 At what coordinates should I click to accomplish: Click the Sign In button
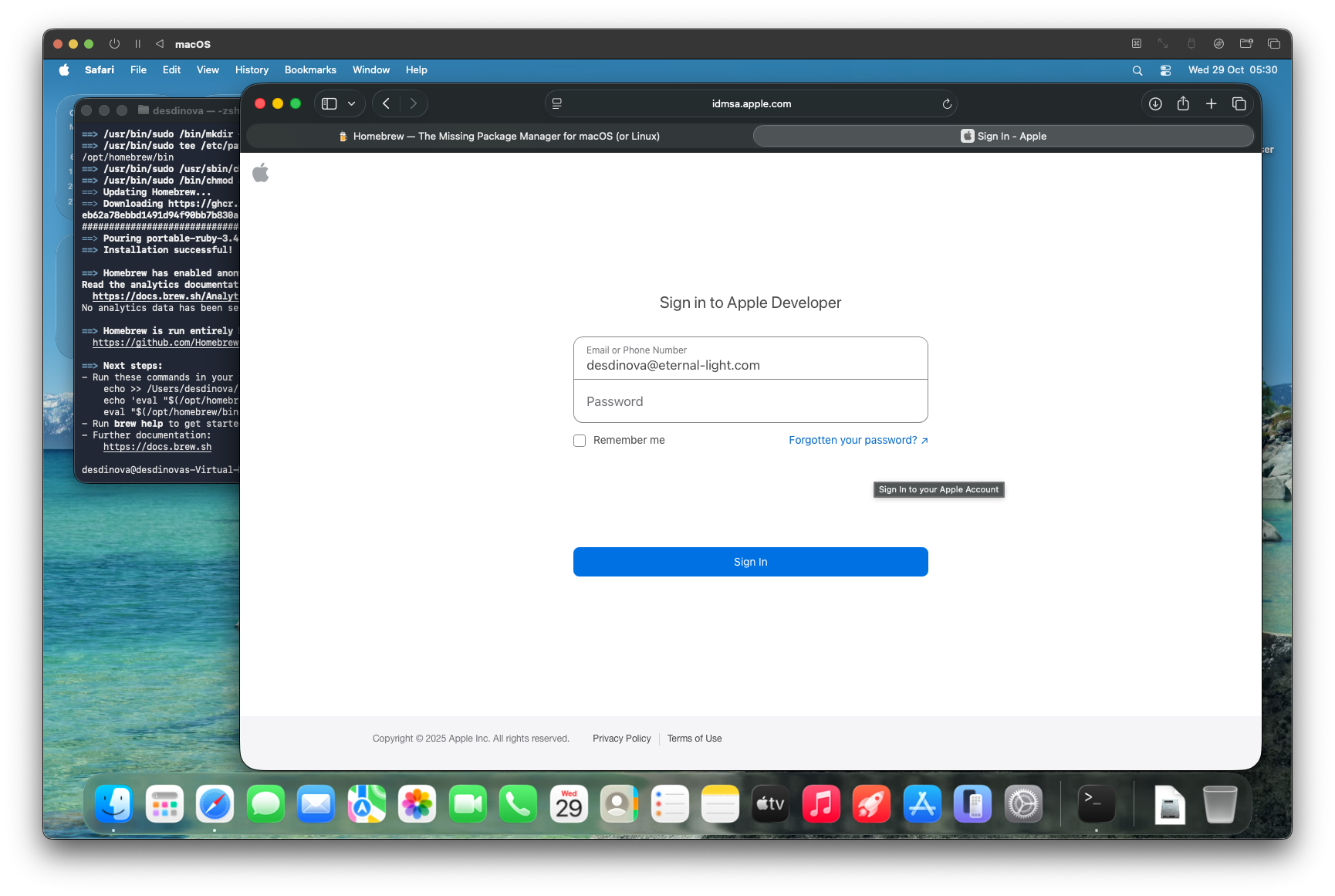click(x=750, y=562)
